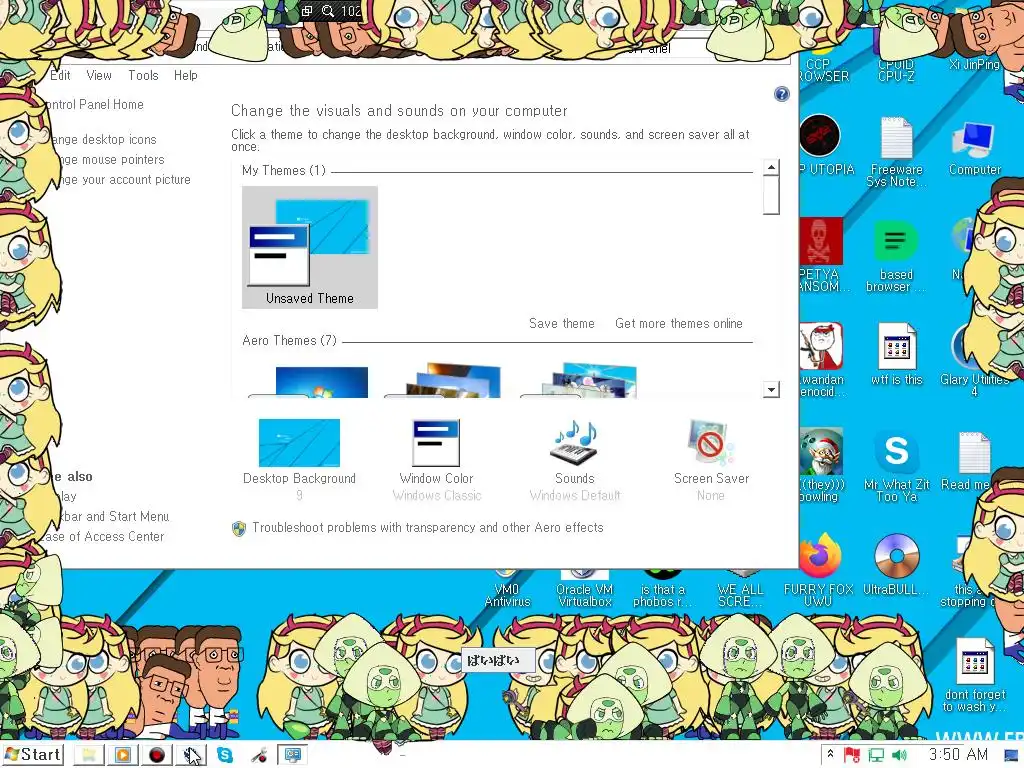This screenshot has height=768, width=1024.
Task: Open Change mouse pointers link
Action: pos(110,159)
